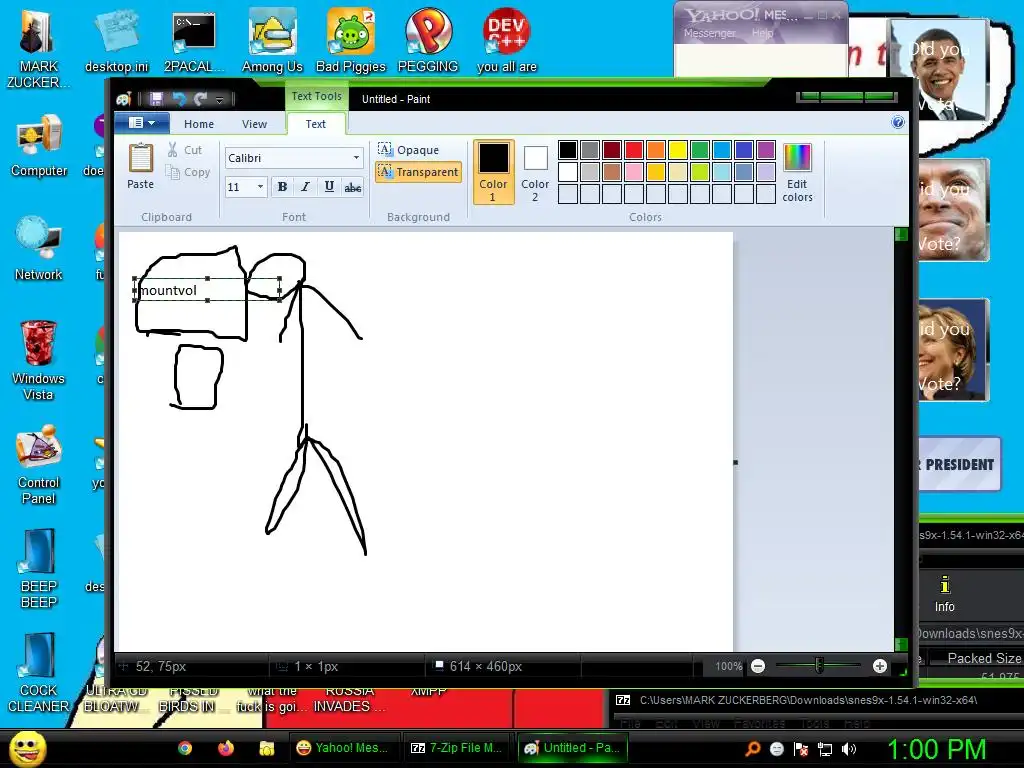1024x768 pixels.
Task: Select the Text ribbon tab
Action: [x=315, y=124]
